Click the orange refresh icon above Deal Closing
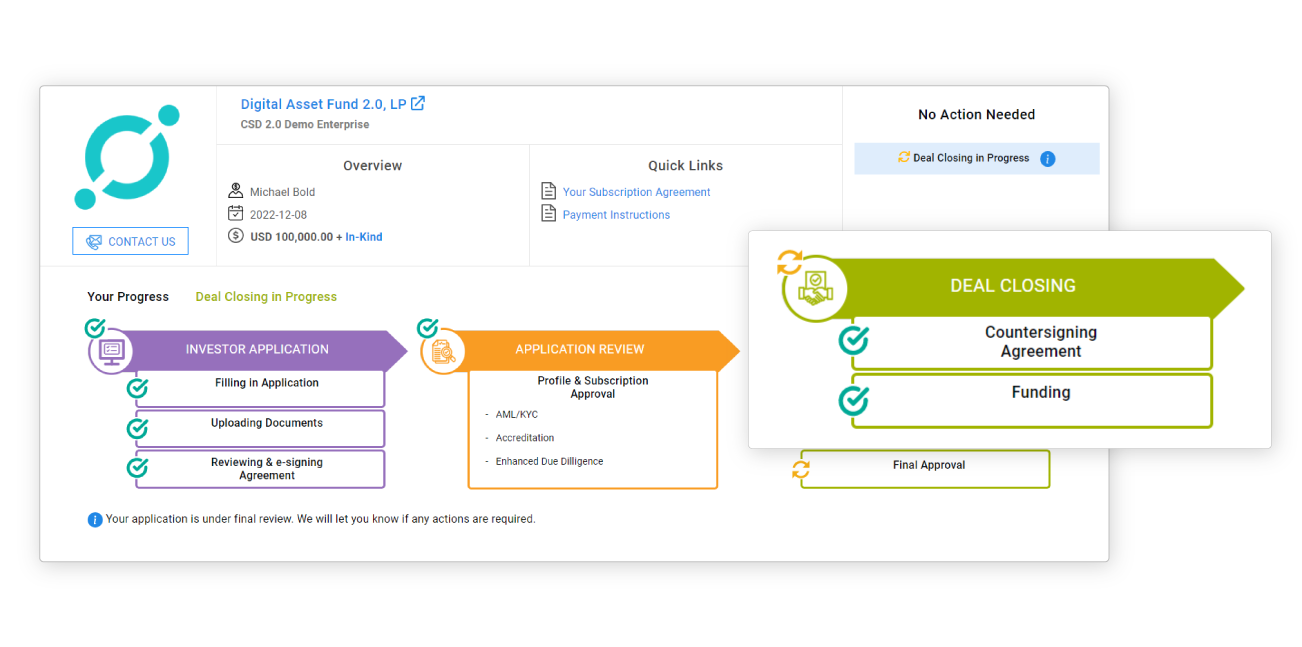1302x647 pixels. click(789, 263)
